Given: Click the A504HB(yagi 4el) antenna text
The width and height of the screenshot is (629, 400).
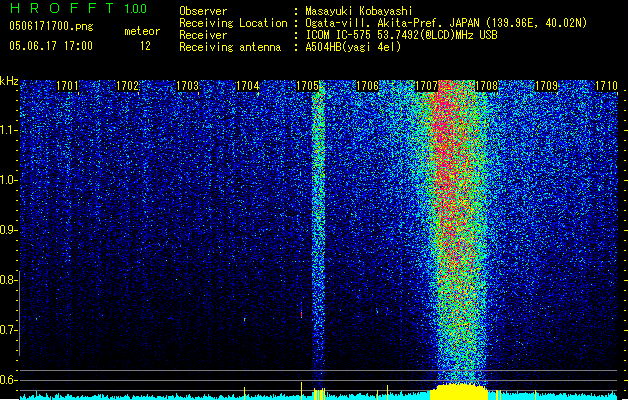Looking at the screenshot, I should [x=353, y=47].
